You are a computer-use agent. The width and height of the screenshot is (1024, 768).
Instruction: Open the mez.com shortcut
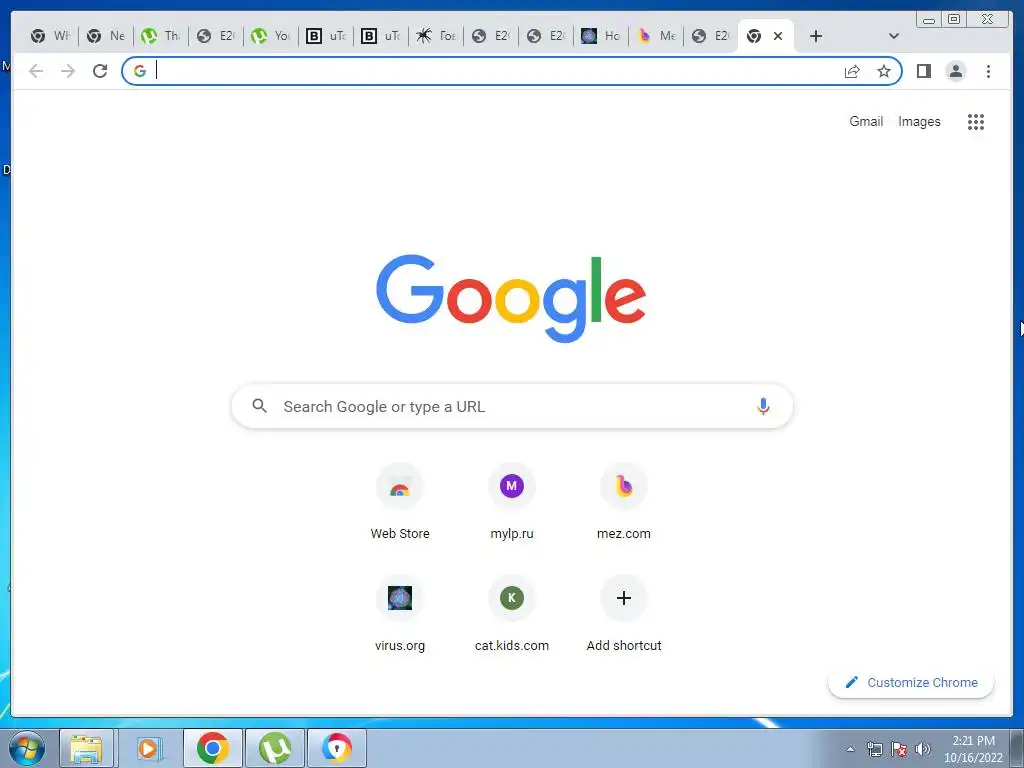click(x=624, y=503)
